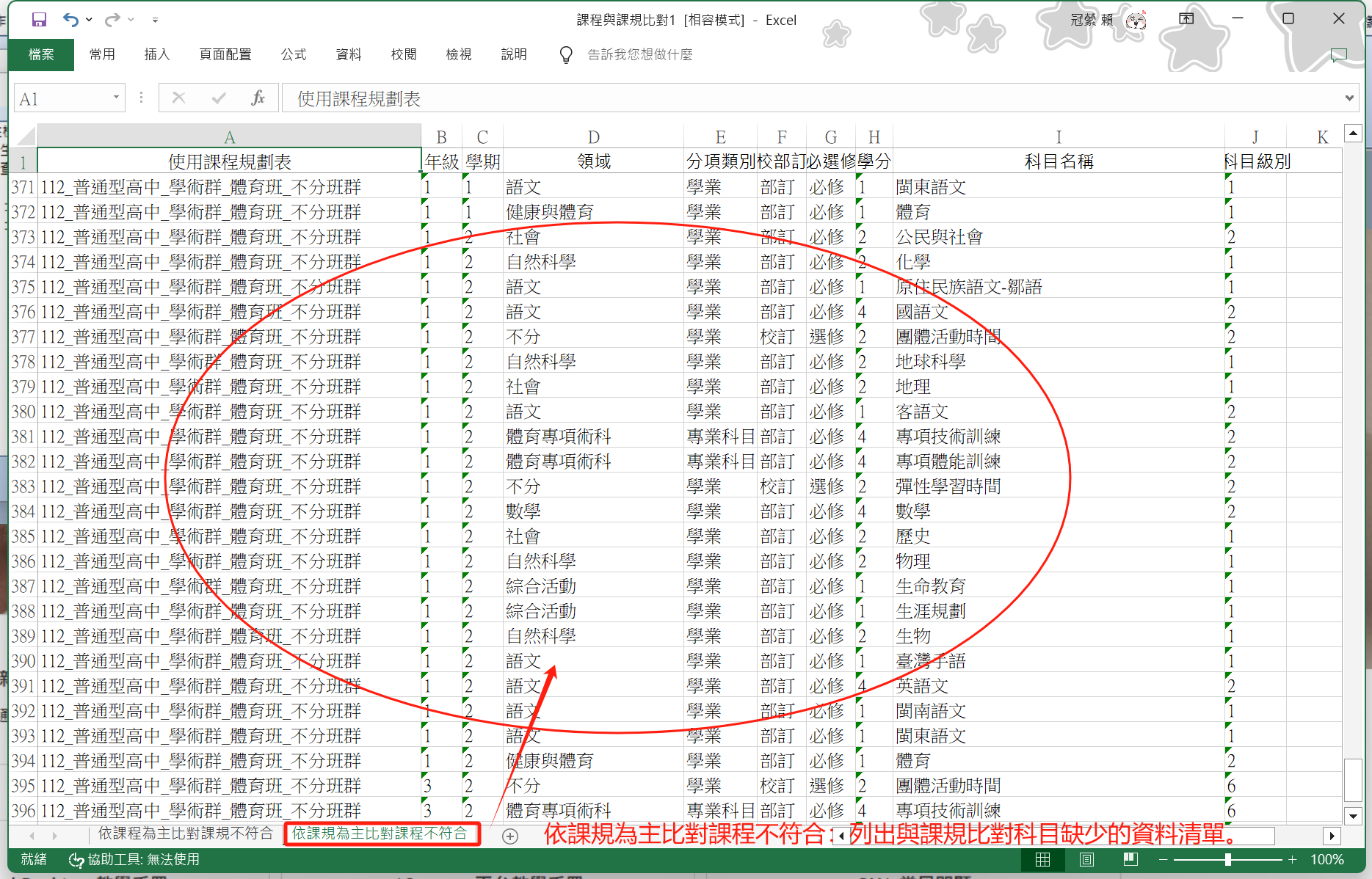1372x879 pixels.
Task: Switch to Normal view in status bar
Action: point(1042,859)
